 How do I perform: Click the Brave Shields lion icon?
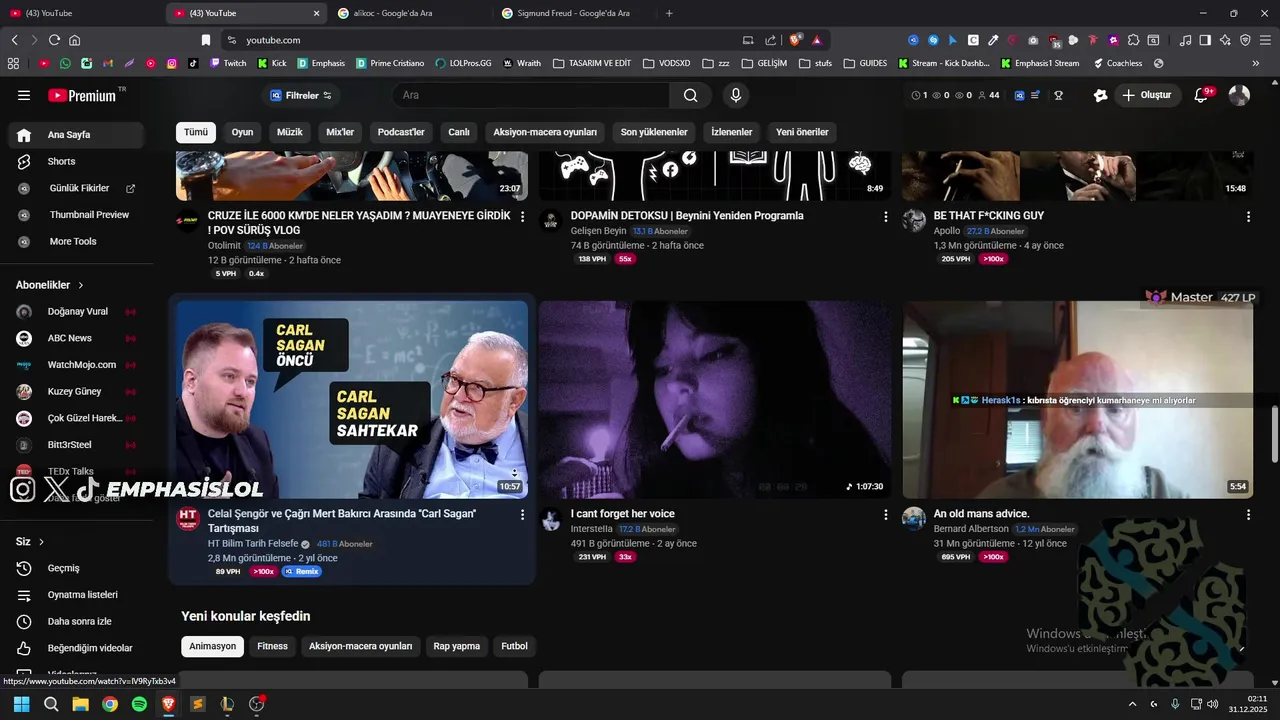(796, 40)
